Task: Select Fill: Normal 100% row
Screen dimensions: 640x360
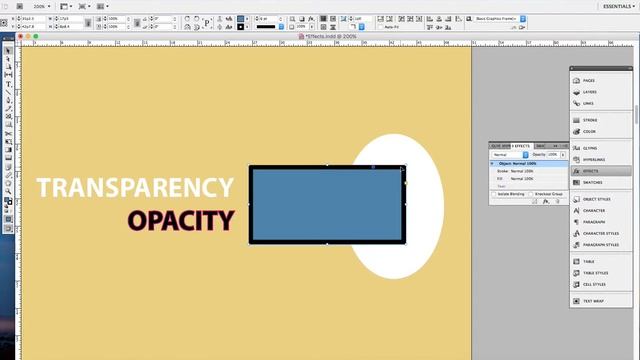Action: tap(529, 179)
